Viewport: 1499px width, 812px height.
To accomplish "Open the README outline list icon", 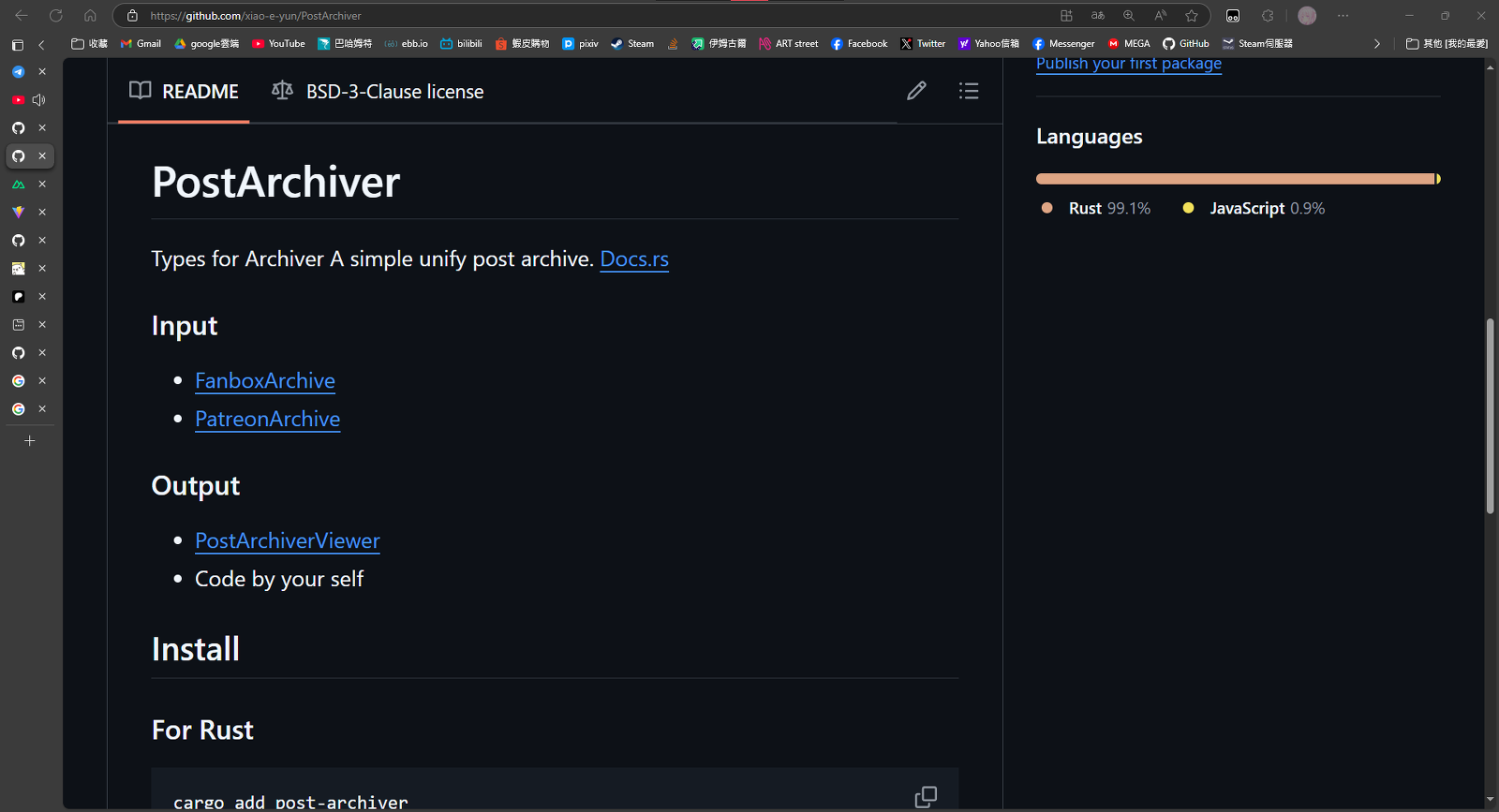I will (x=969, y=91).
